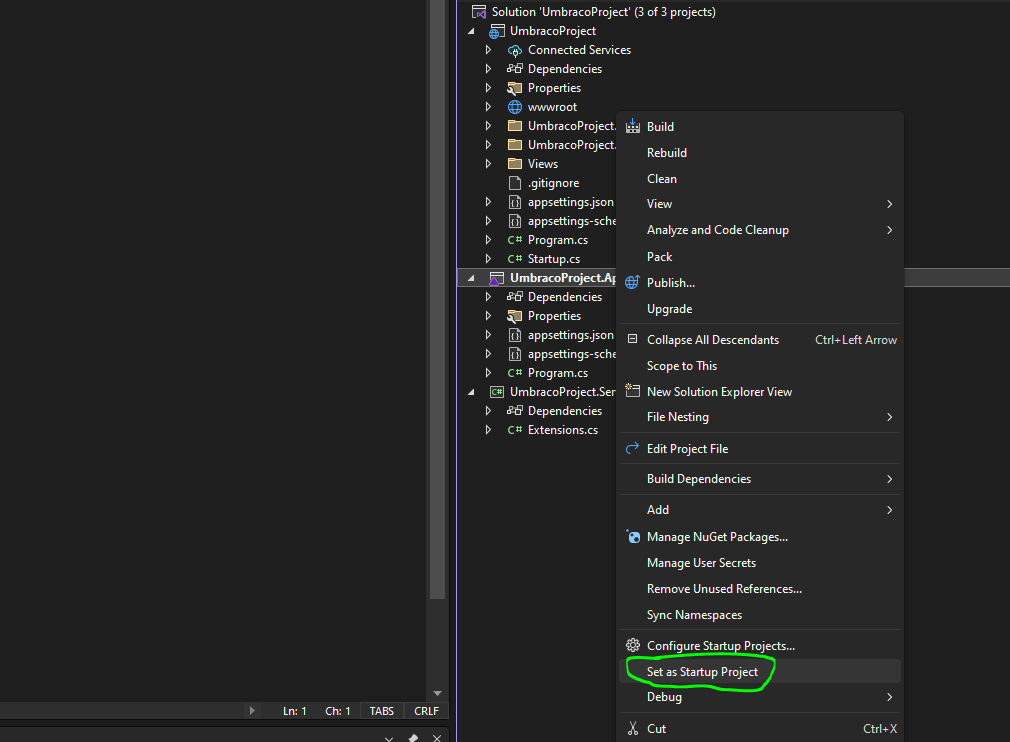1010x742 pixels.
Task: Click the Ch: 1 column indicator
Action: (x=338, y=711)
